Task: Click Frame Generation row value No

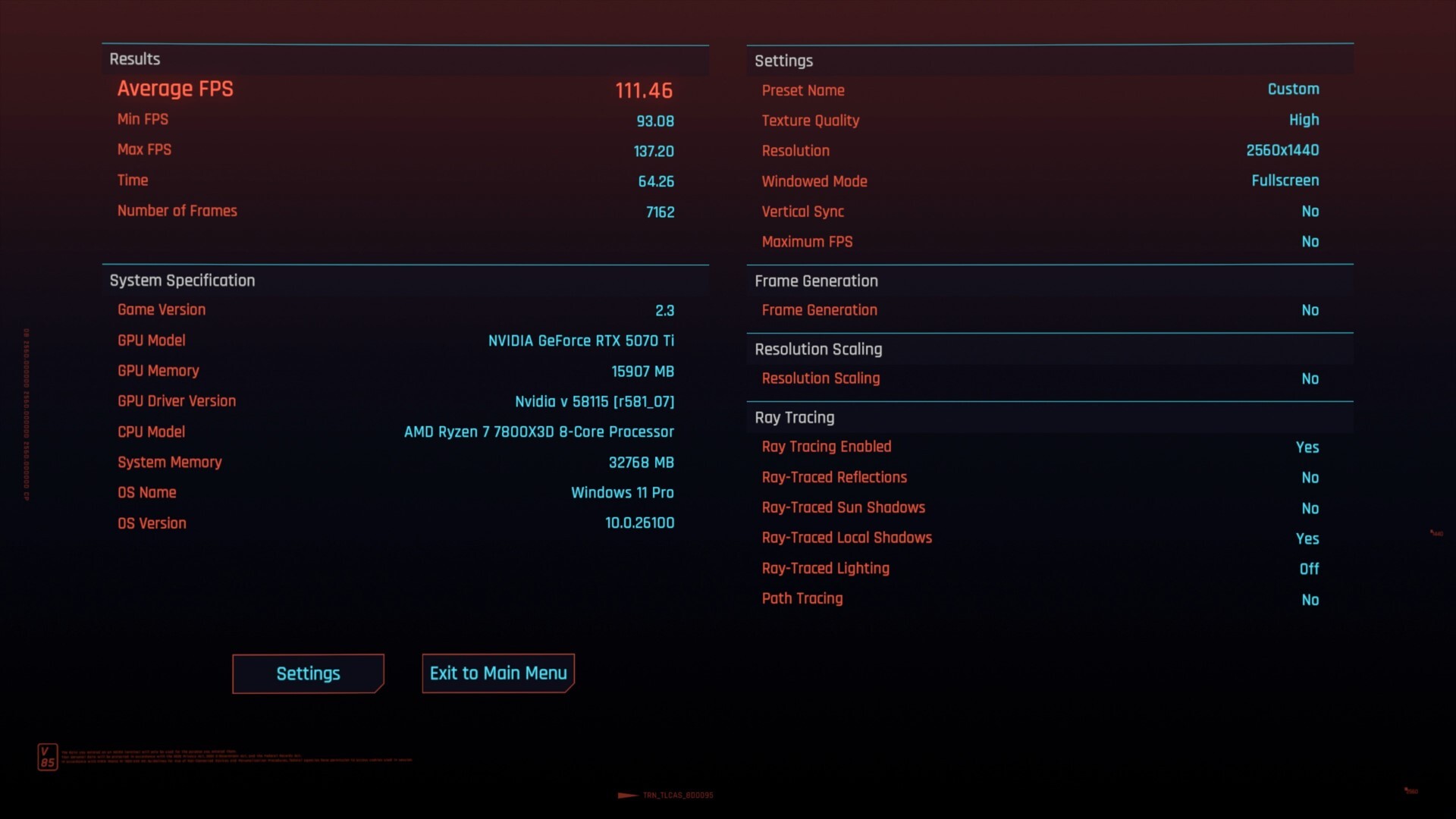Action: tap(1310, 310)
